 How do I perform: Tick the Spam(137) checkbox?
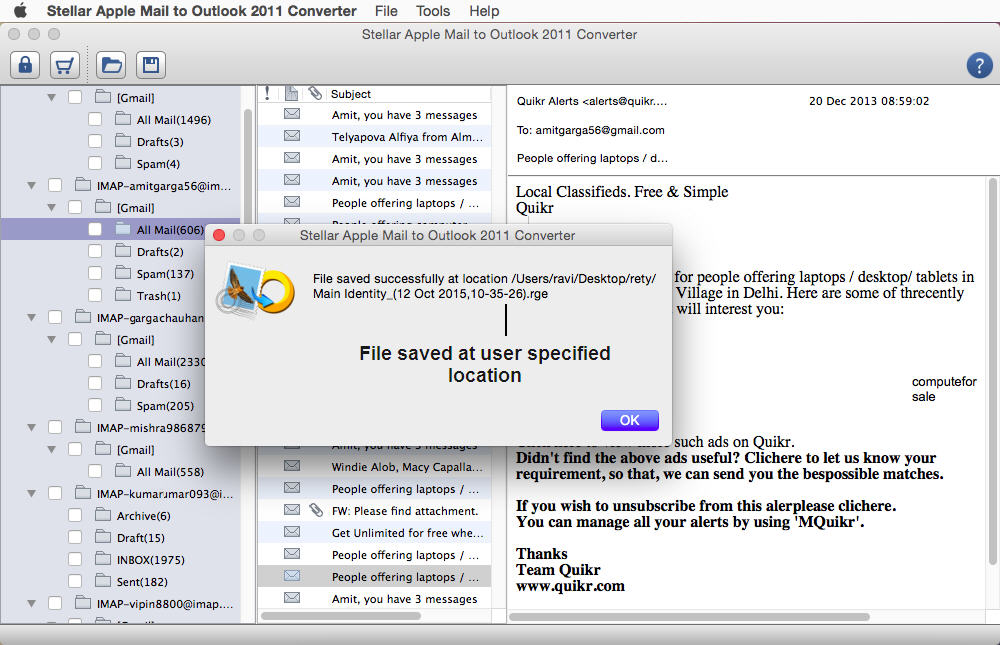coord(95,274)
